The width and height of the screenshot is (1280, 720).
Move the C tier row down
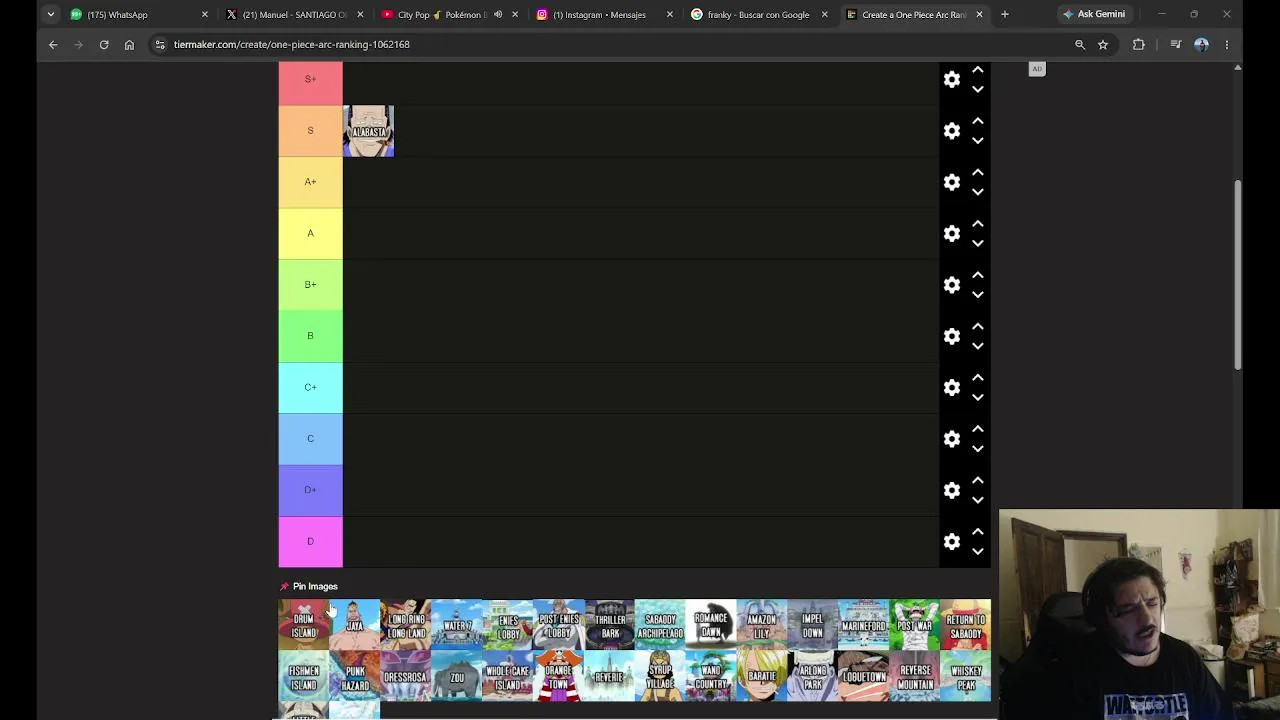pyautogui.click(x=978, y=449)
